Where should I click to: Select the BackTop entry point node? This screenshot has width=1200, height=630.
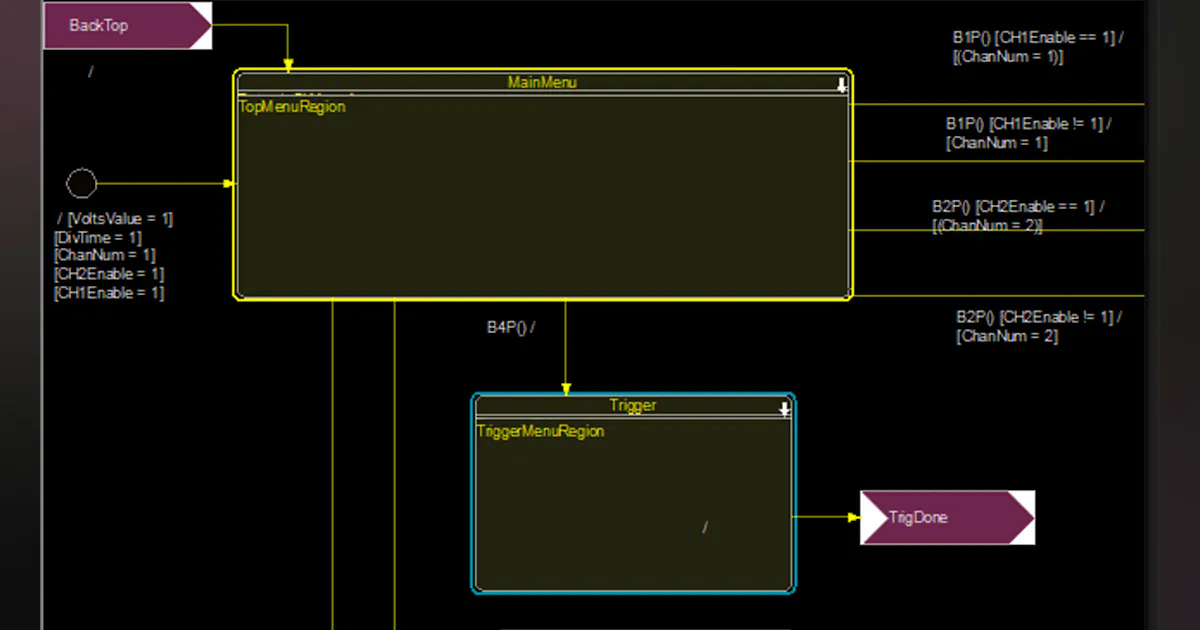pos(127,25)
